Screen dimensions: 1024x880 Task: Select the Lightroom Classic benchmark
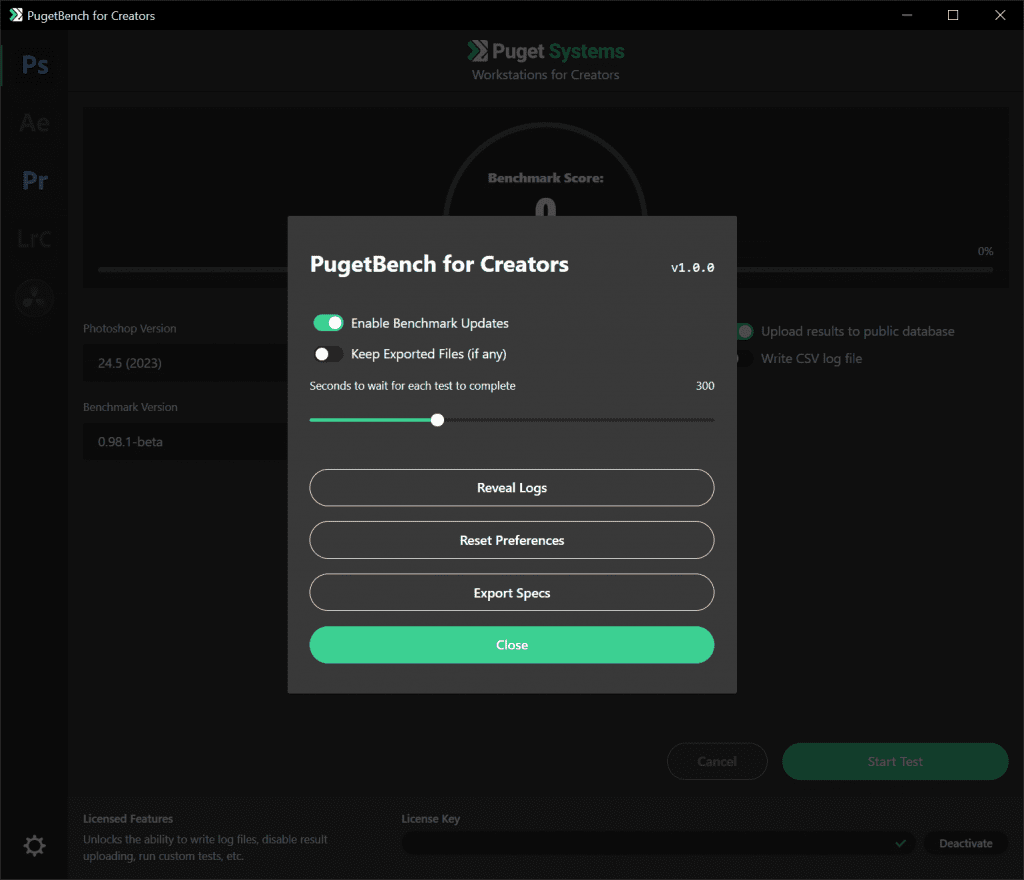coord(34,239)
